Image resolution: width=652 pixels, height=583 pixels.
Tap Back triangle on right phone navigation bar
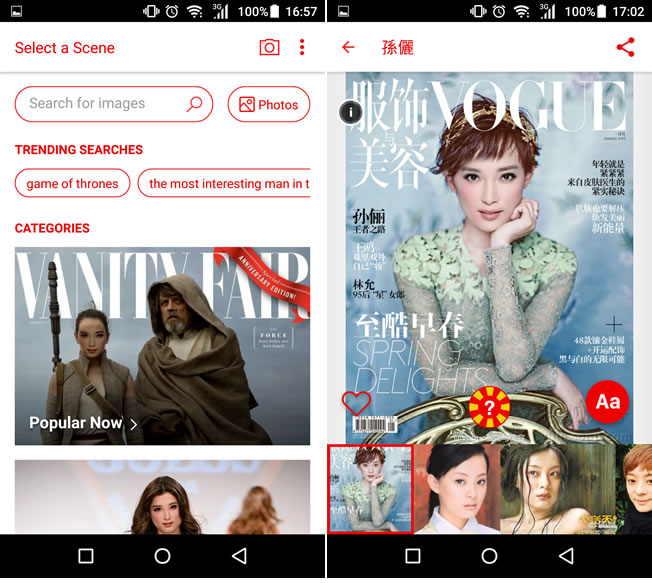pyautogui.click(x=566, y=556)
